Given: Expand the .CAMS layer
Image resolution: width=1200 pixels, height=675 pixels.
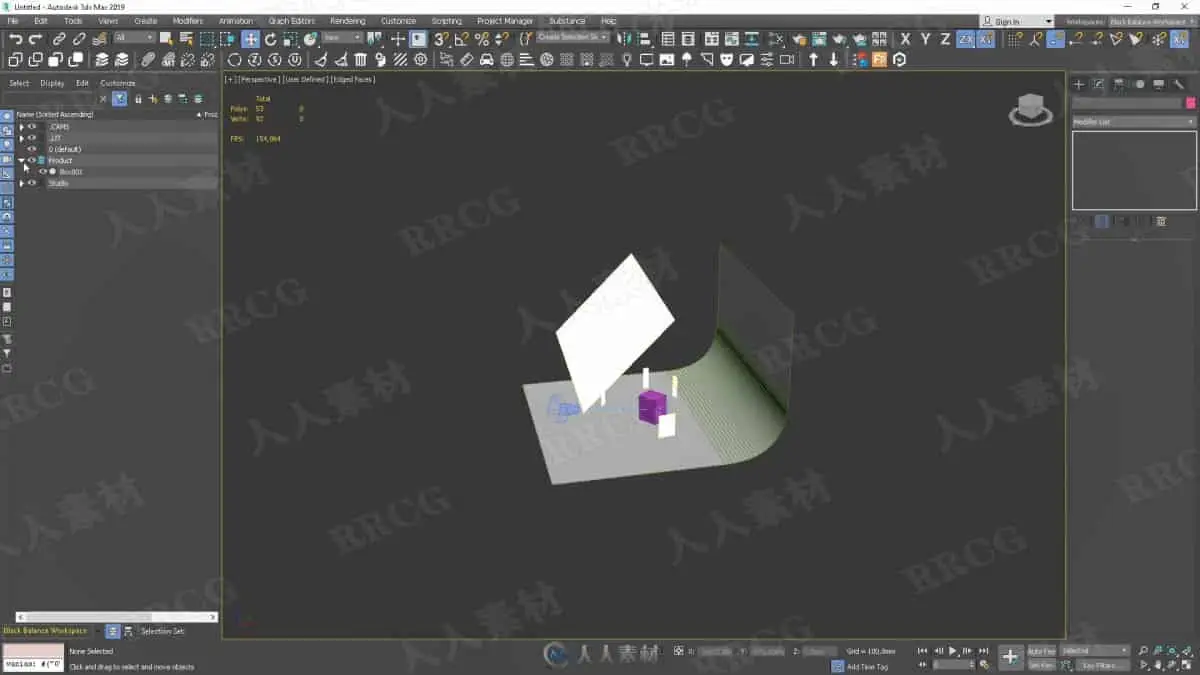Looking at the screenshot, I should click(x=22, y=127).
